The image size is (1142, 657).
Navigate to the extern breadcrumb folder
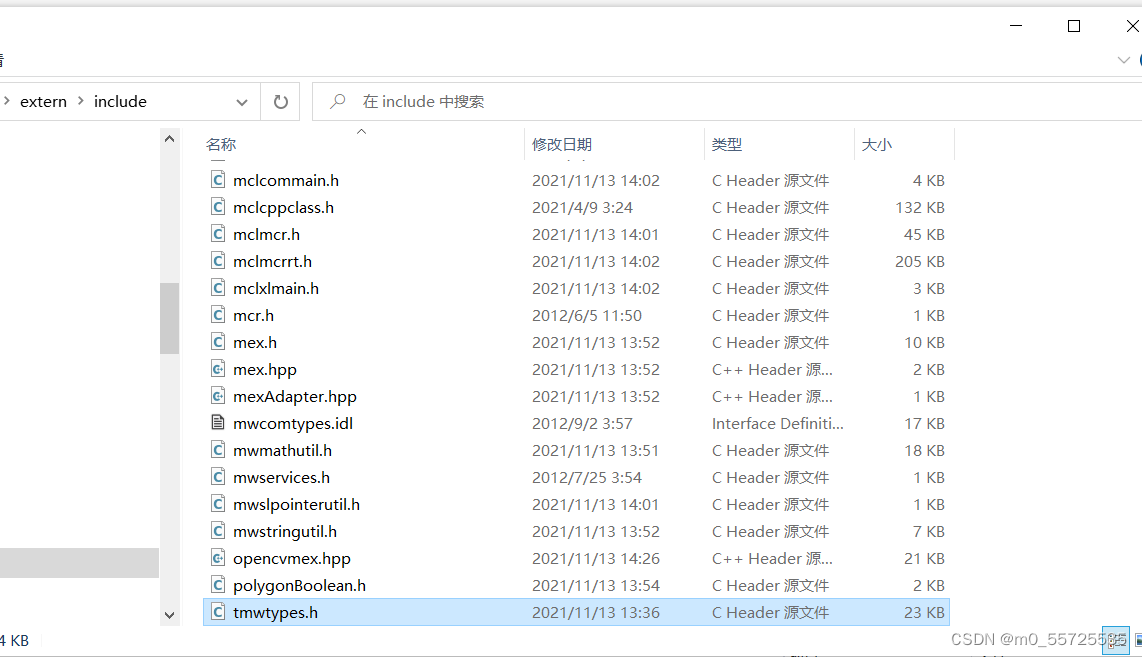[x=44, y=101]
